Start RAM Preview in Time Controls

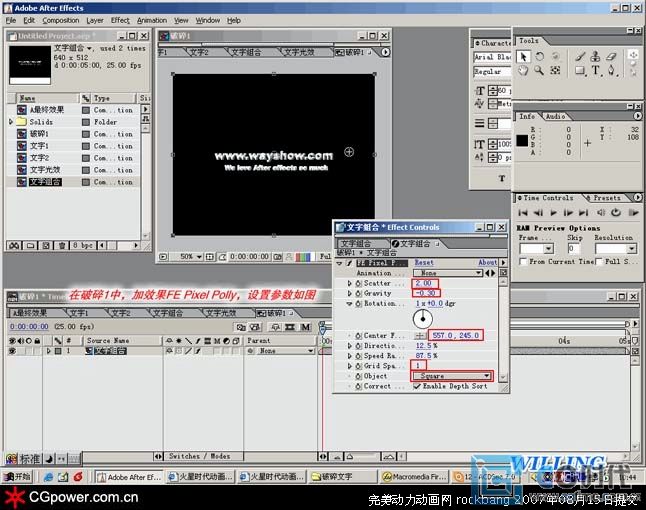pyautogui.click(x=633, y=213)
